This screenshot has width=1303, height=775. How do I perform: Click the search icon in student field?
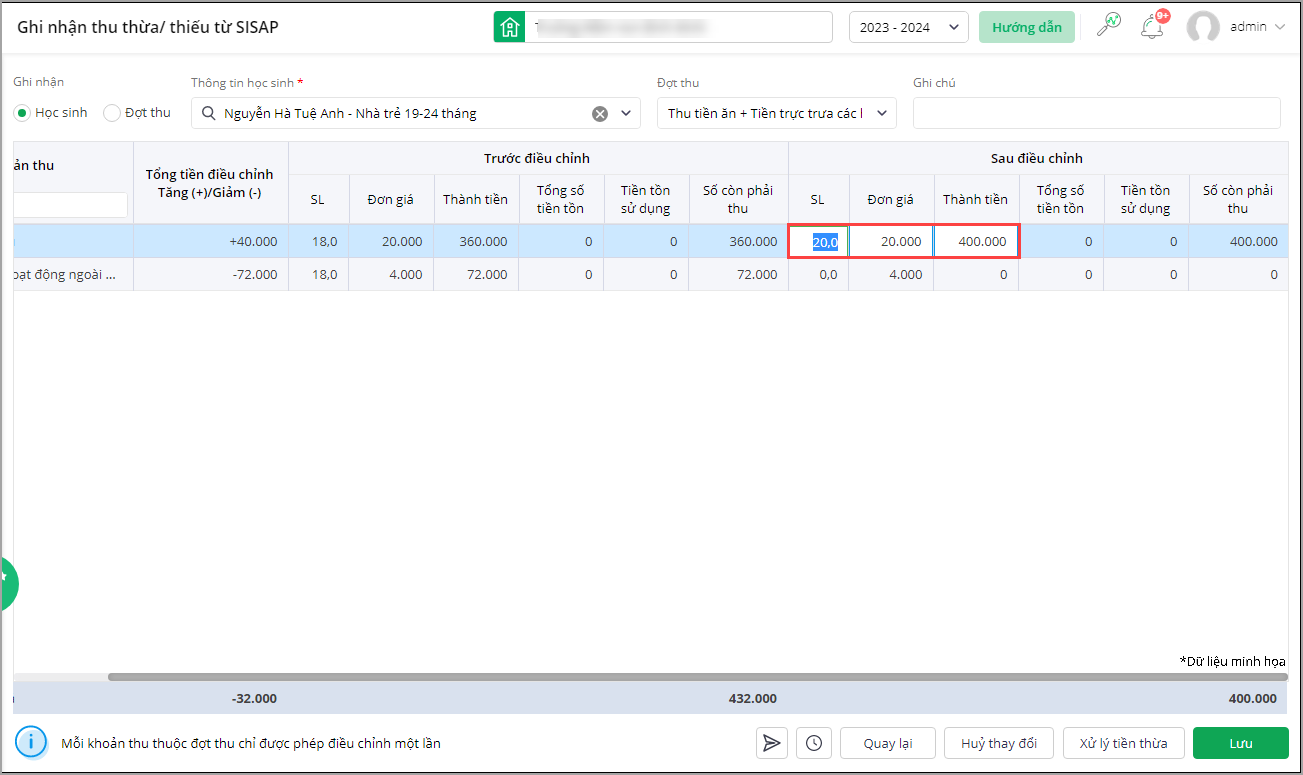[208, 113]
